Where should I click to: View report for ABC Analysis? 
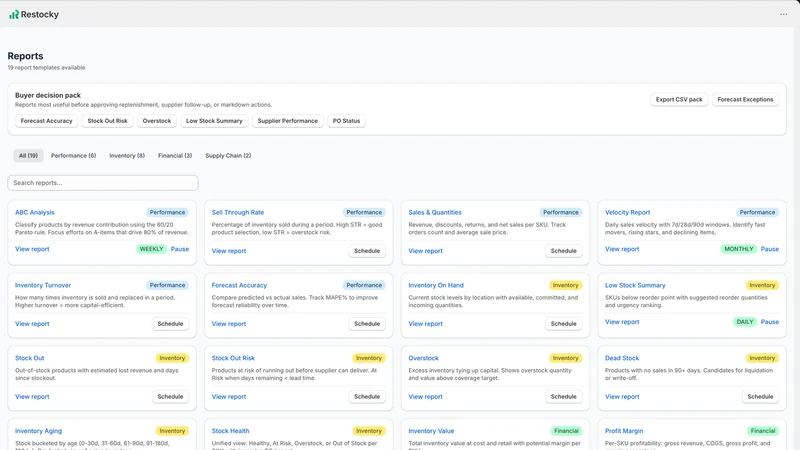click(x=32, y=249)
